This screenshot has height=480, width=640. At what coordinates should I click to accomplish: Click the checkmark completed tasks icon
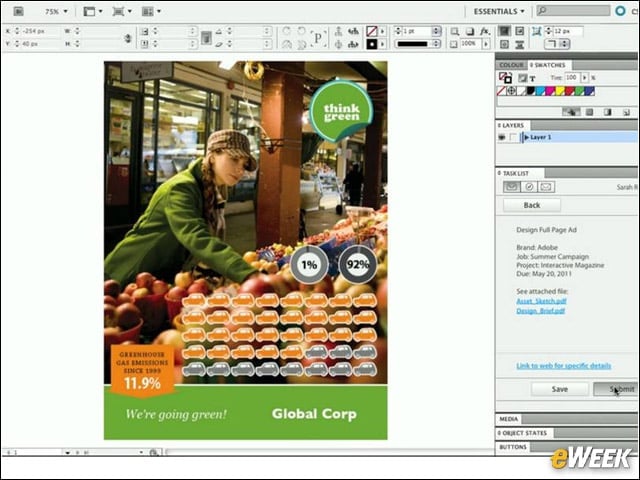pos(529,187)
